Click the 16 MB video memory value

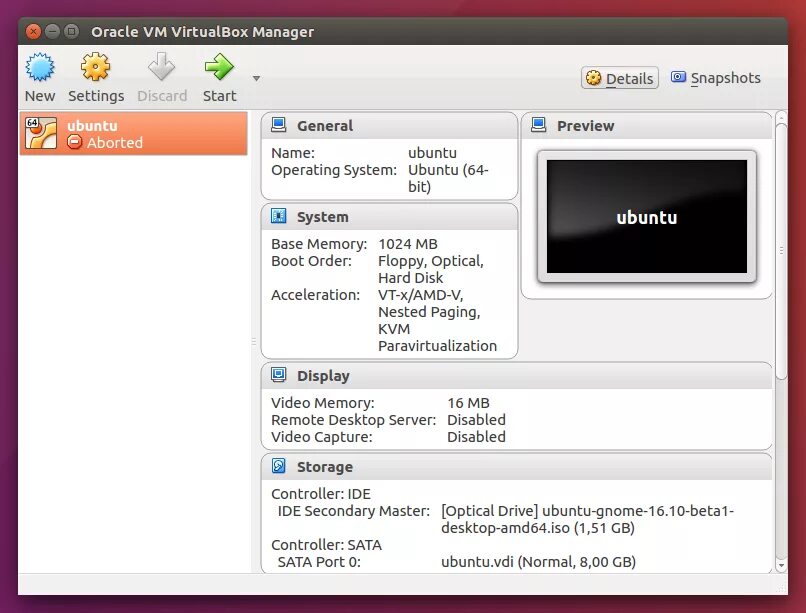(x=468, y=403)
